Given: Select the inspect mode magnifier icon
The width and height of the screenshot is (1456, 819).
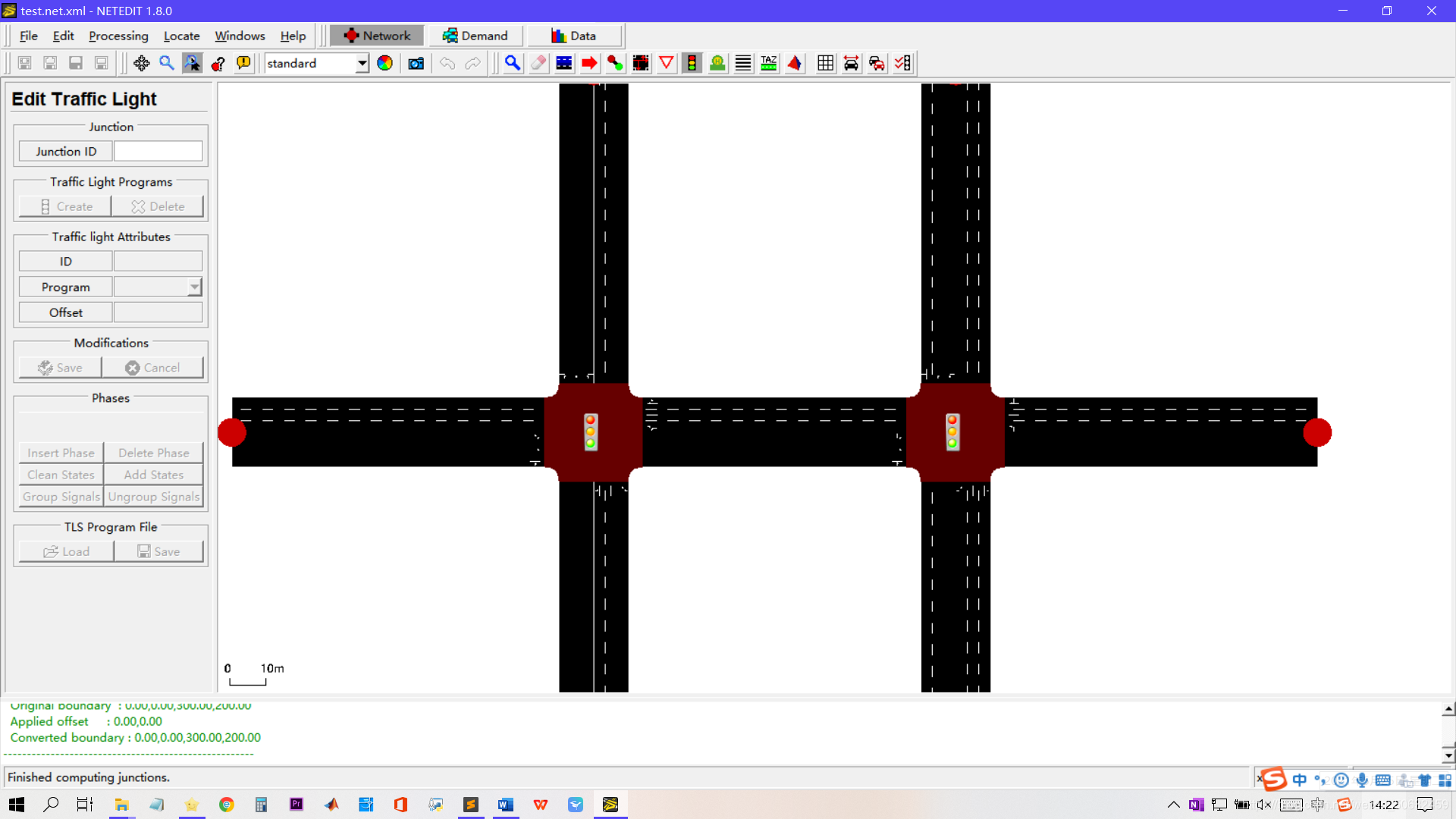Looking at the screenshot, I should point(513,63).
